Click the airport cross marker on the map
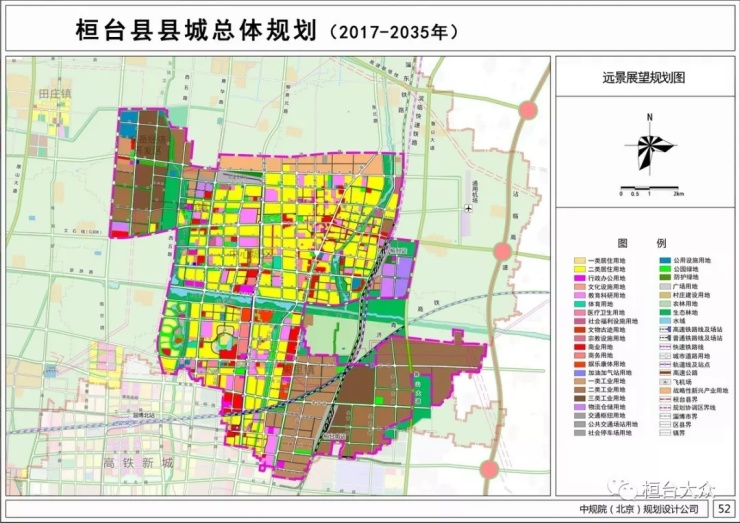This screenshot has width=740, height=523. (469, 208)
